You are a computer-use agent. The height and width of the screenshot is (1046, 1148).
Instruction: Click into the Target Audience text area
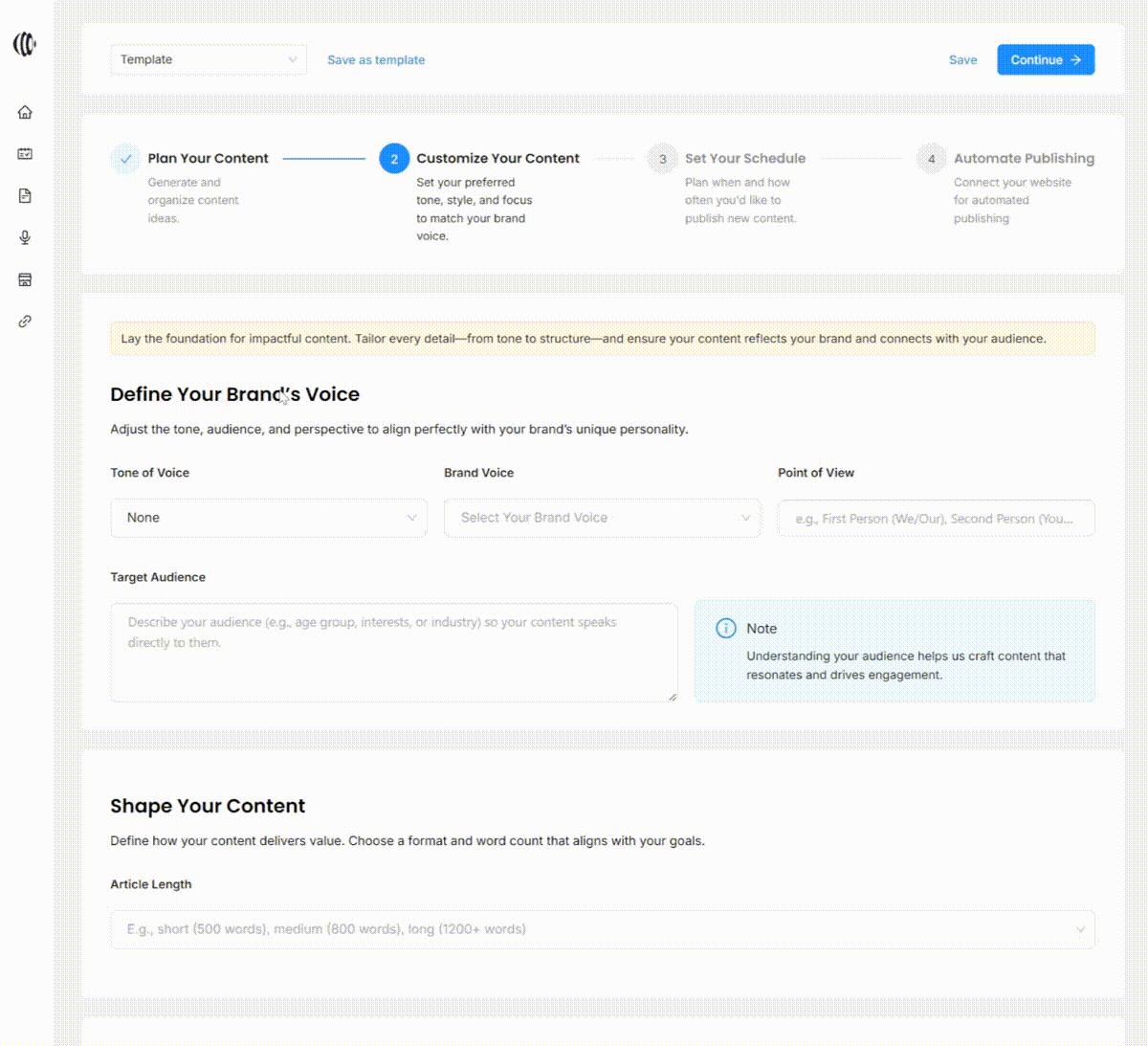pyautogui.click(x=393, y=652)
